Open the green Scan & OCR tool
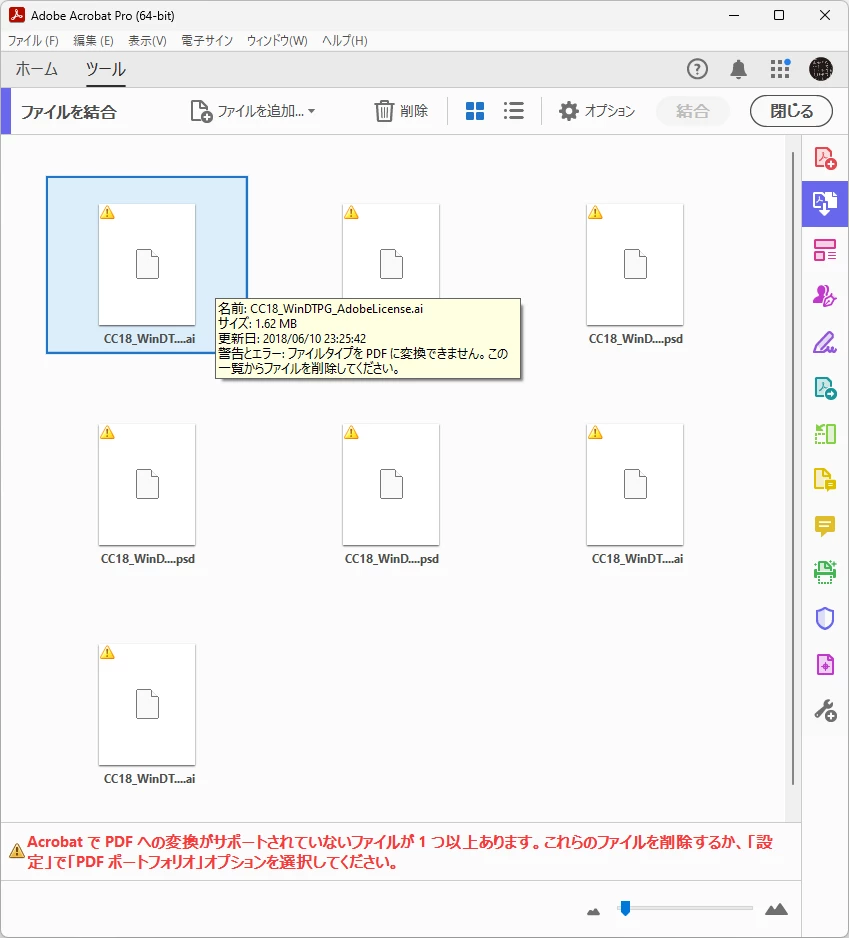Screen dimensions: 849x938 click(825, 572)
